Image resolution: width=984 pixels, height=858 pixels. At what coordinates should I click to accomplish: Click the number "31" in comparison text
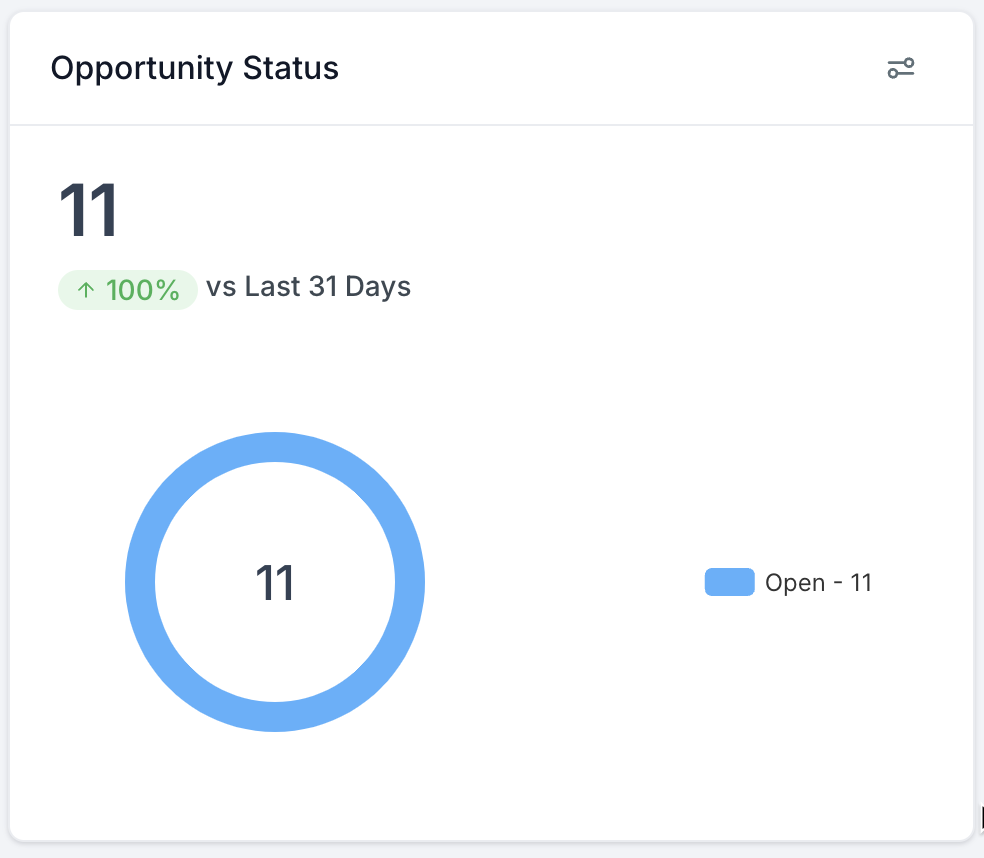point(323,288)
